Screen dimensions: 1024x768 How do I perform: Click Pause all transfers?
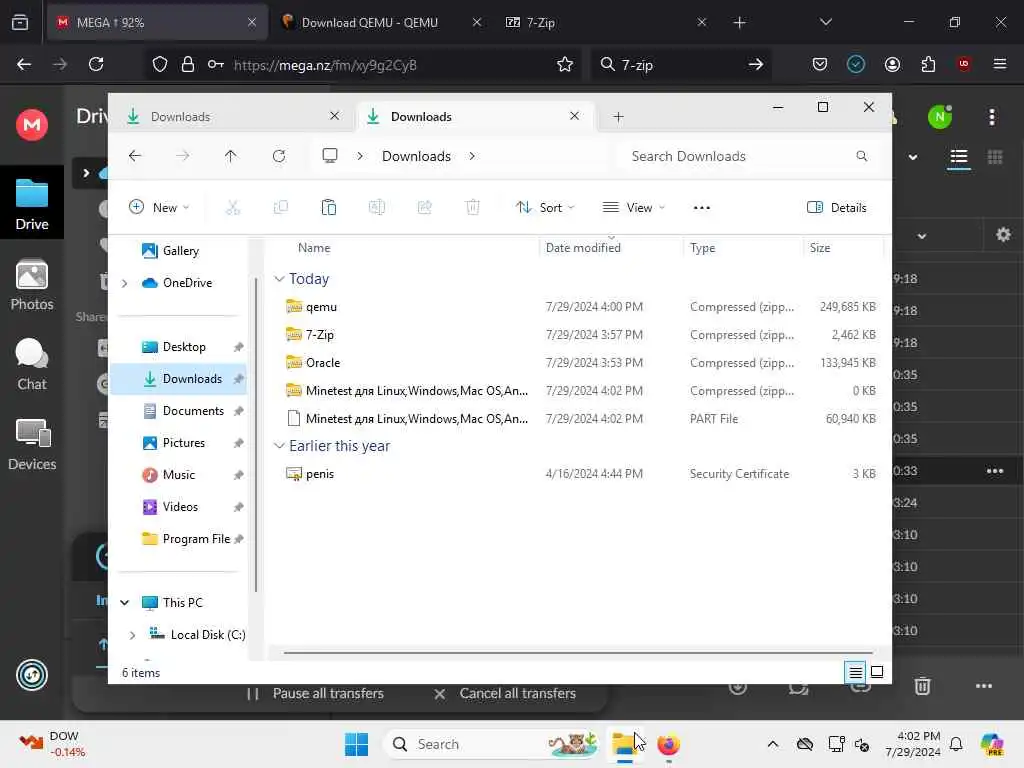click(315, 694)
